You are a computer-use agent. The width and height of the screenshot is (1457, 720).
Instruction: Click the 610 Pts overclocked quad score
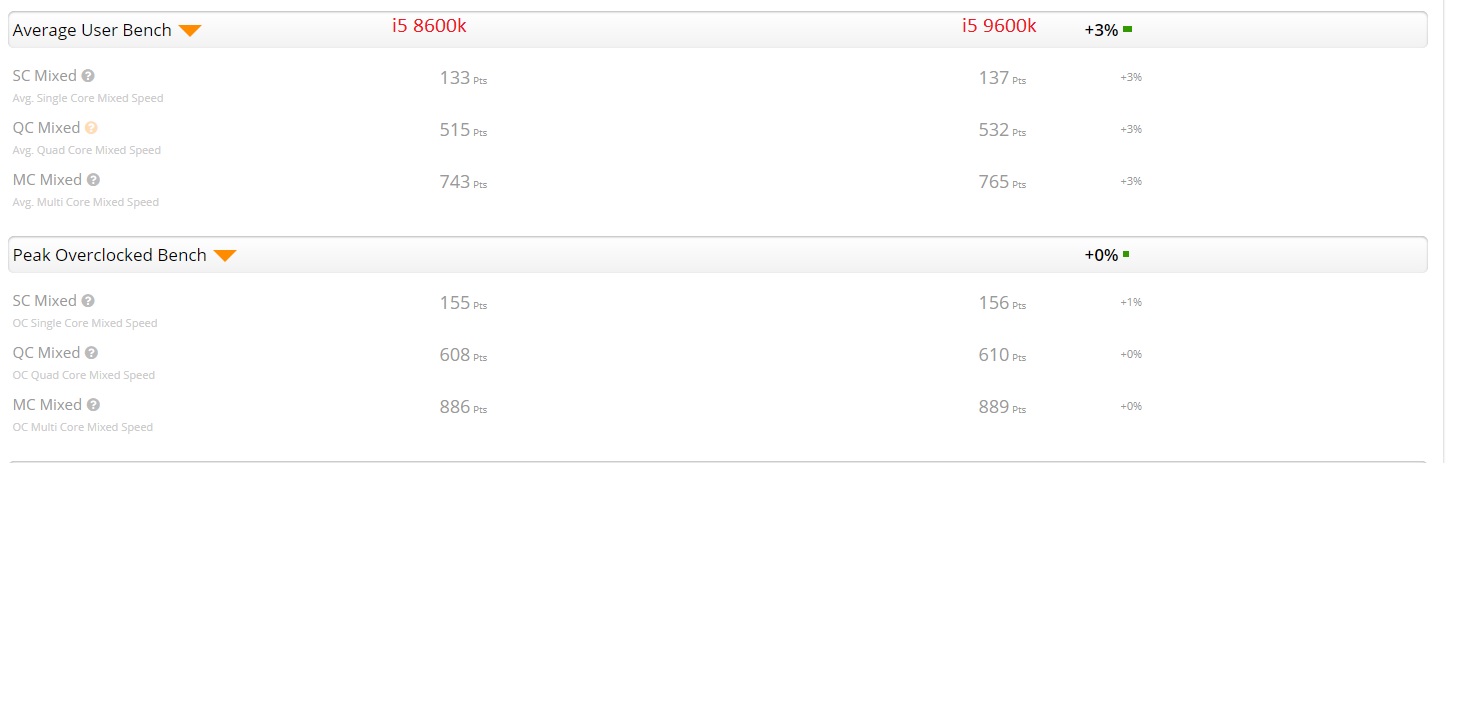(1002, 355)
